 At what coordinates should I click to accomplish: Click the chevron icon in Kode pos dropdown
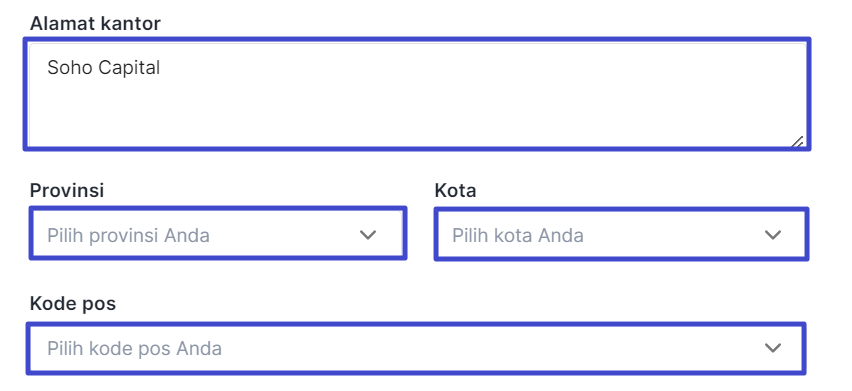click(773, 348)
